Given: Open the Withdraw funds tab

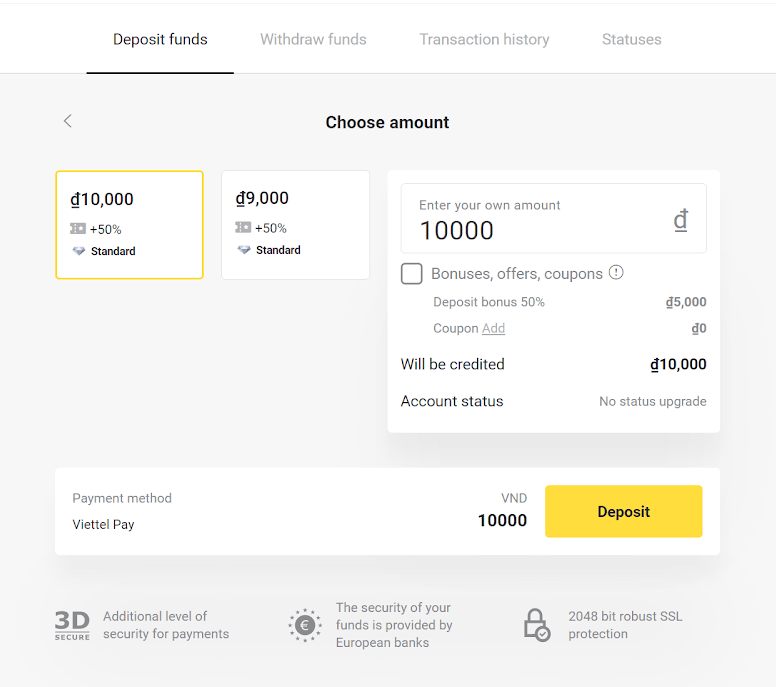Looking at the screenshot, I should tap(313, 40).
